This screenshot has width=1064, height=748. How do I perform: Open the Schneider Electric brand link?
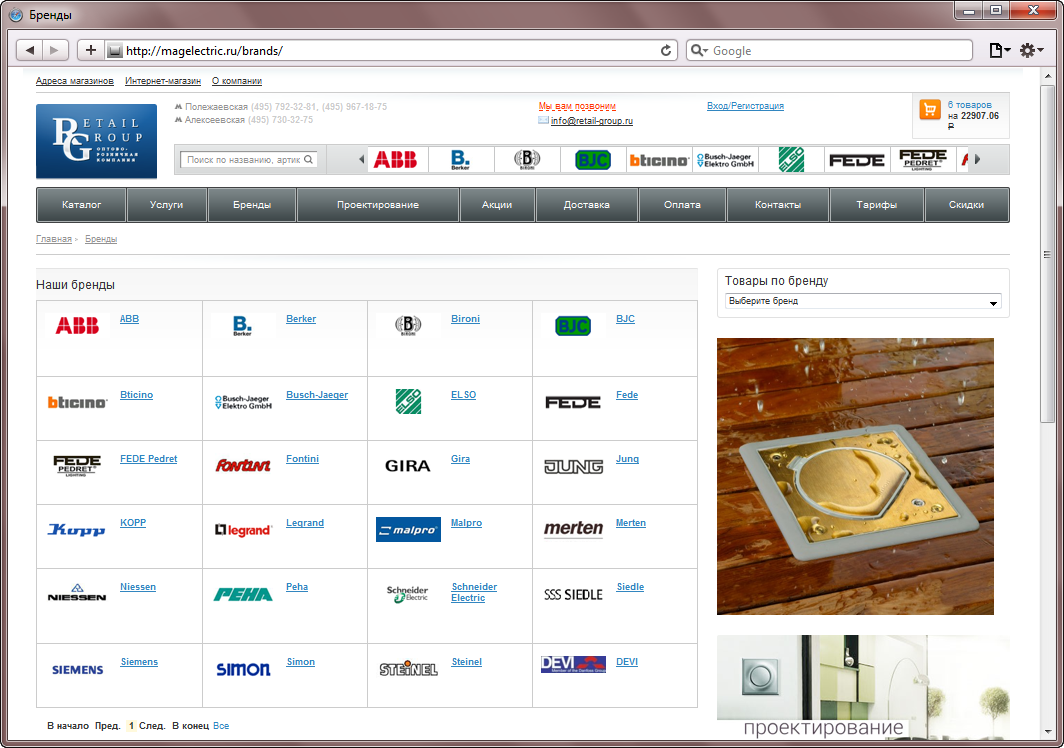coord(474,592)
